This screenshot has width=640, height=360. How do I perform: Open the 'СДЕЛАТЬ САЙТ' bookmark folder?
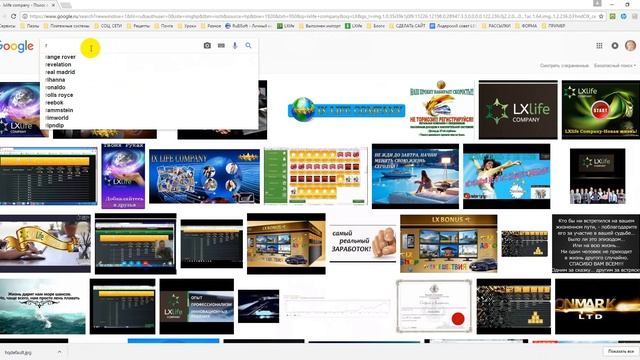pyautogui.click(x=407, y=26)
